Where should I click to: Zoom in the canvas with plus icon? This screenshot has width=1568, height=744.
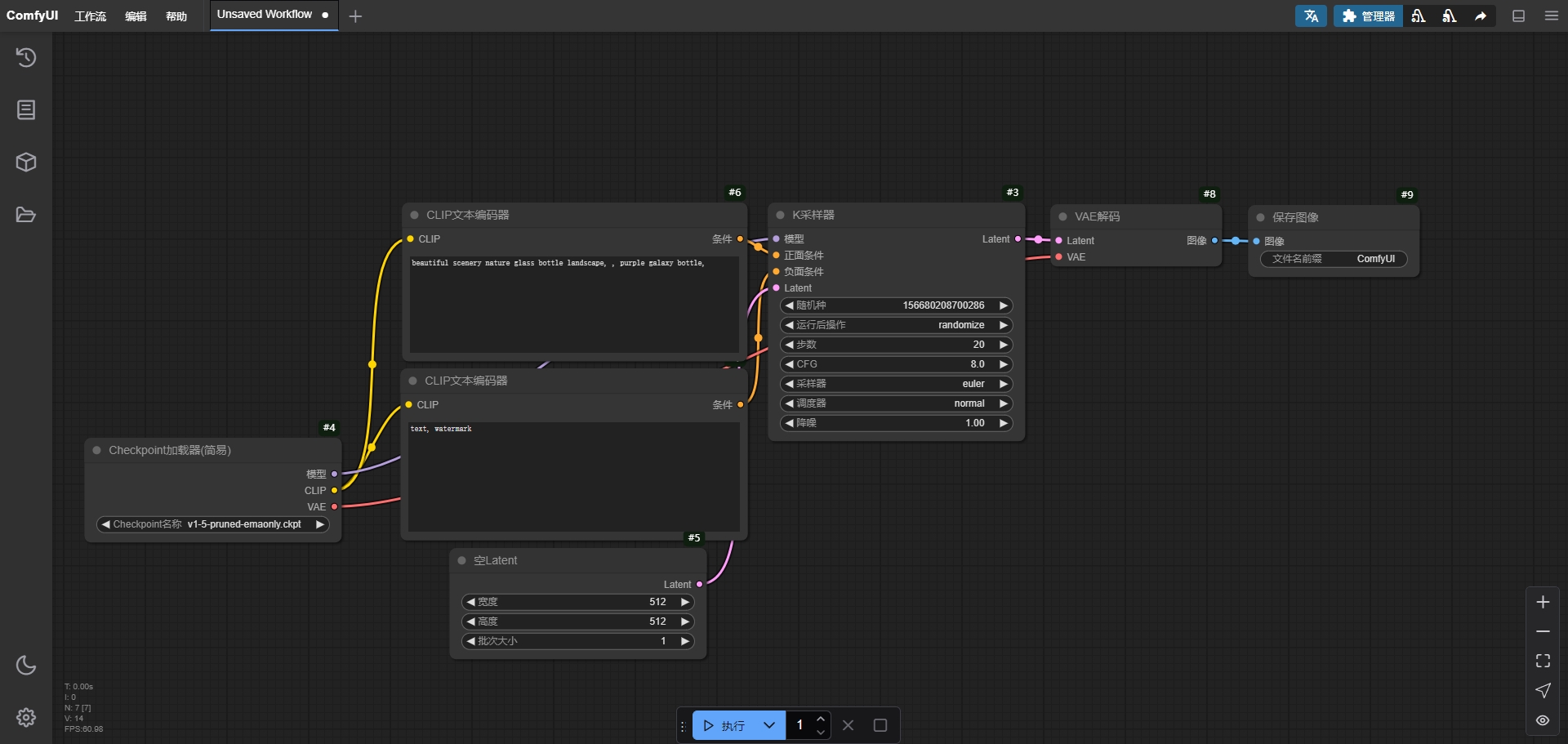tap(1543, 602)
